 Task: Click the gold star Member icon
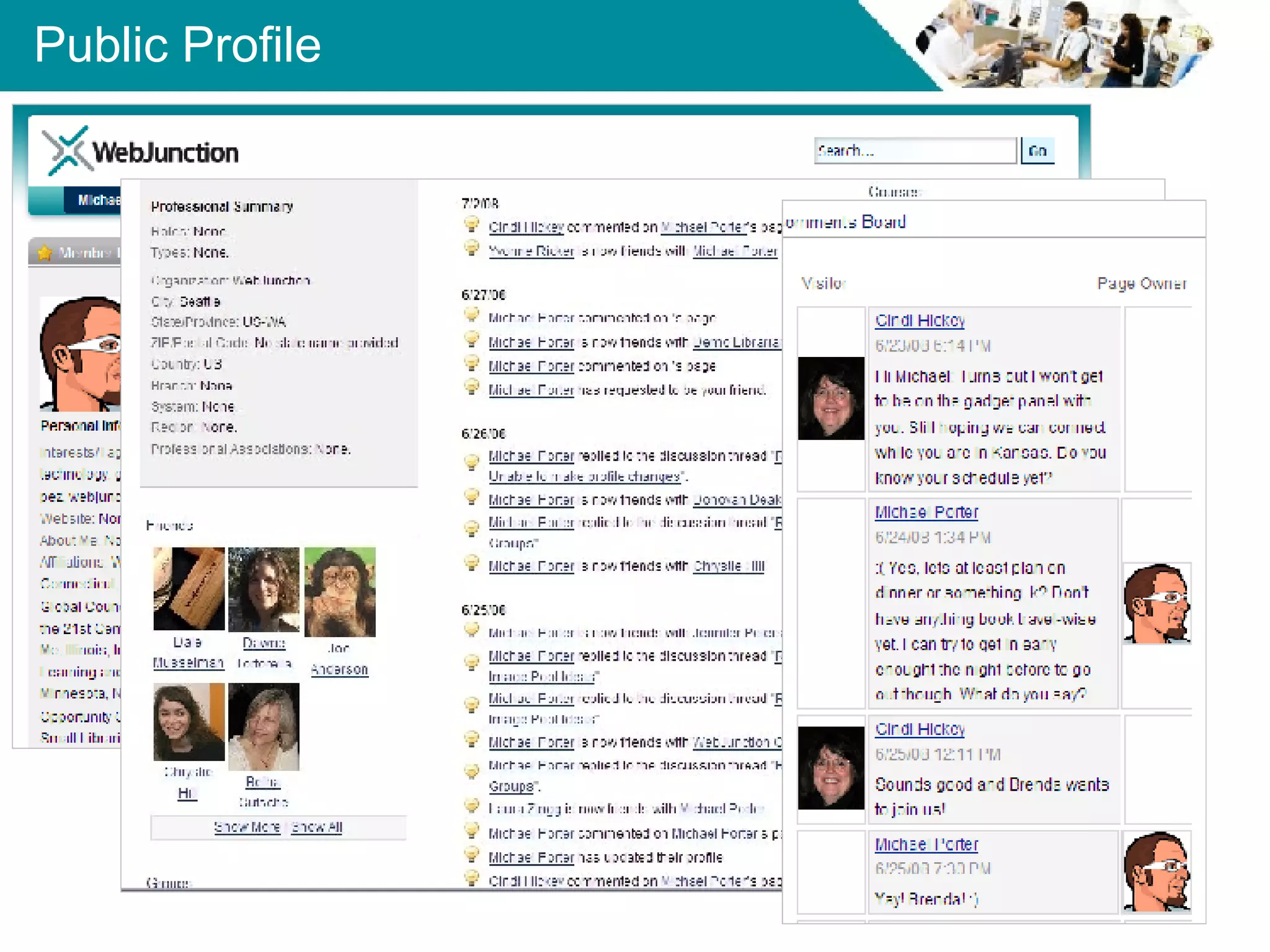pyautogui.click(x=45, y=253)
